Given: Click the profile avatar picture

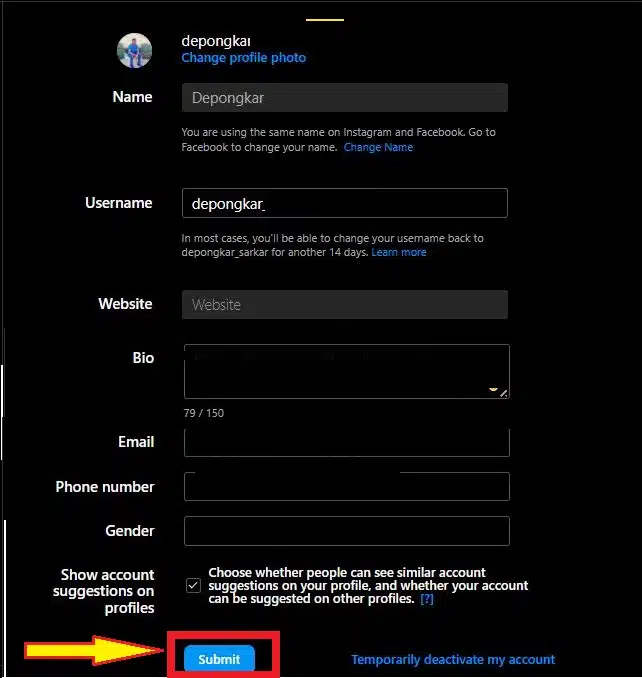Looking at the screenshot, I should pyautogui.click(x=135, y=50).
